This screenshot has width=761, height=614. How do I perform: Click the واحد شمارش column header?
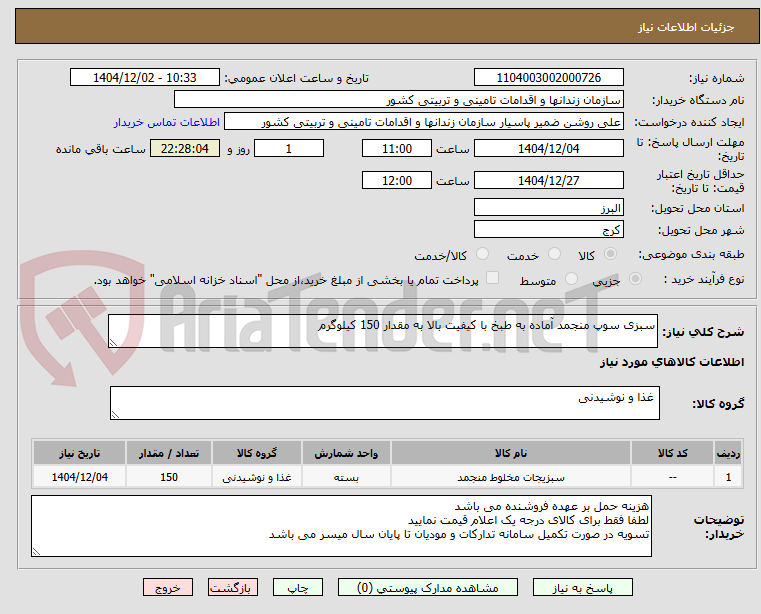[x=346, y=453]
